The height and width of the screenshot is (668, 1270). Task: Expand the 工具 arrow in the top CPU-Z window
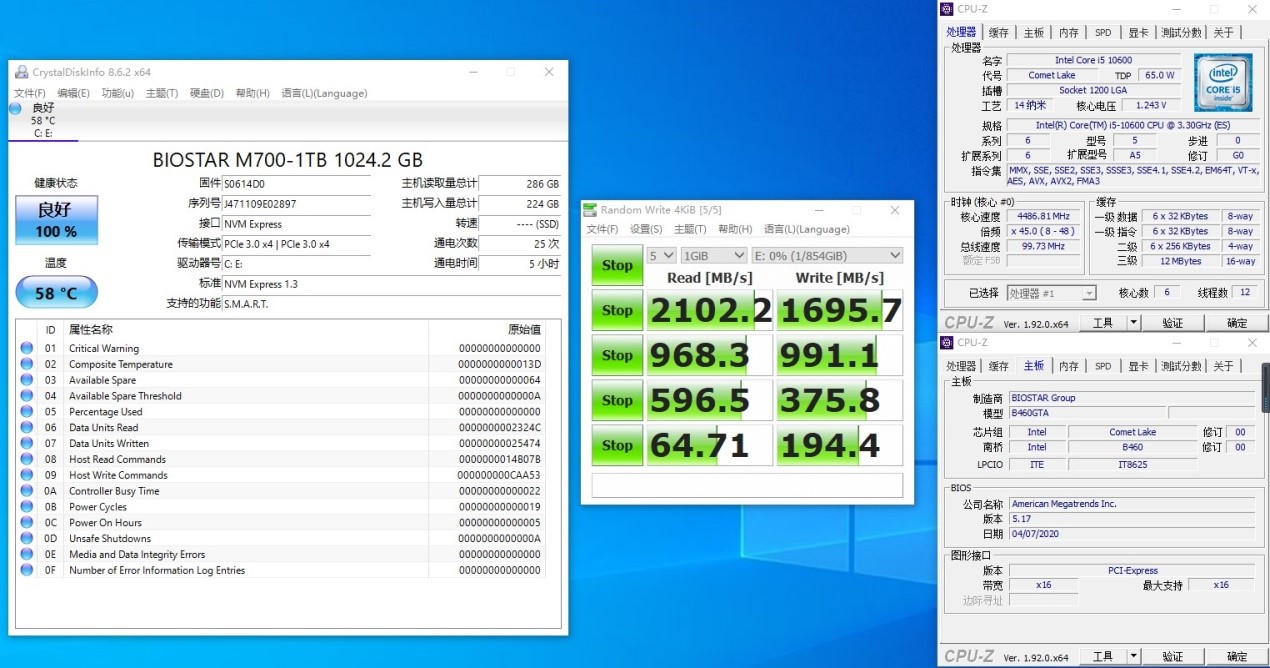(x=1133, y=323)
